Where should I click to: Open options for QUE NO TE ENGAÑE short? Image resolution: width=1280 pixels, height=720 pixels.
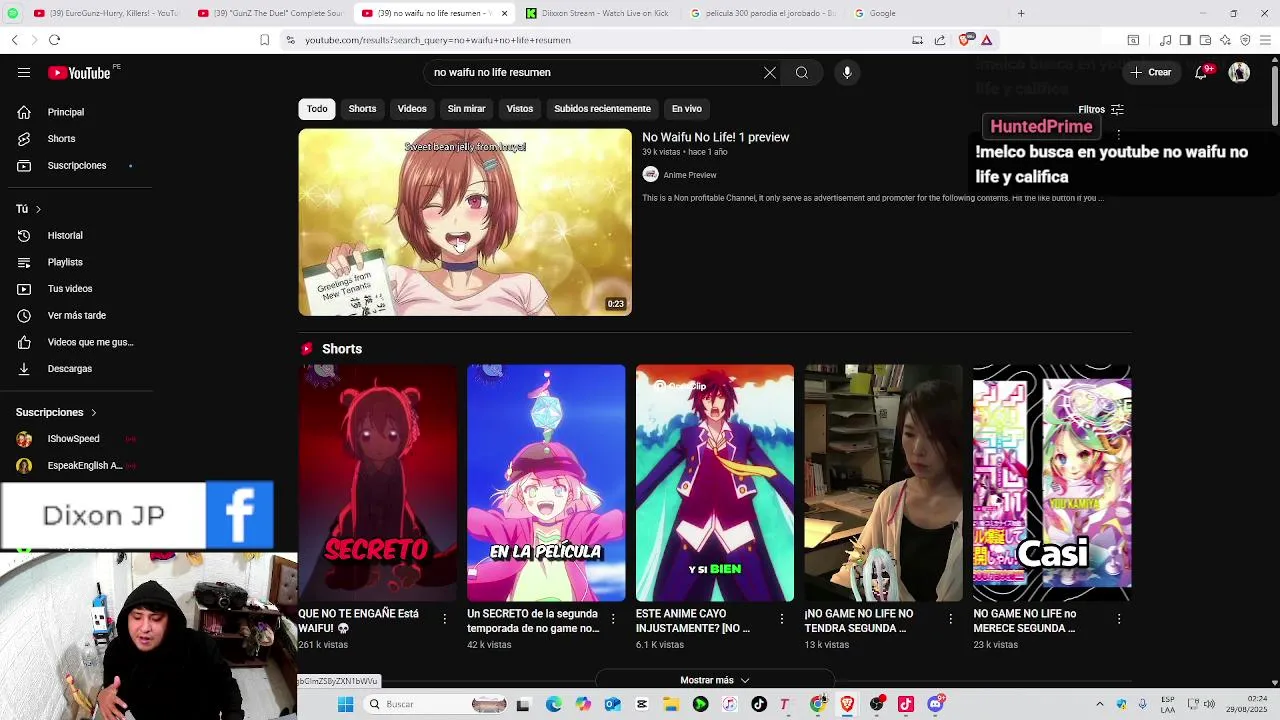tap(445, 619)
